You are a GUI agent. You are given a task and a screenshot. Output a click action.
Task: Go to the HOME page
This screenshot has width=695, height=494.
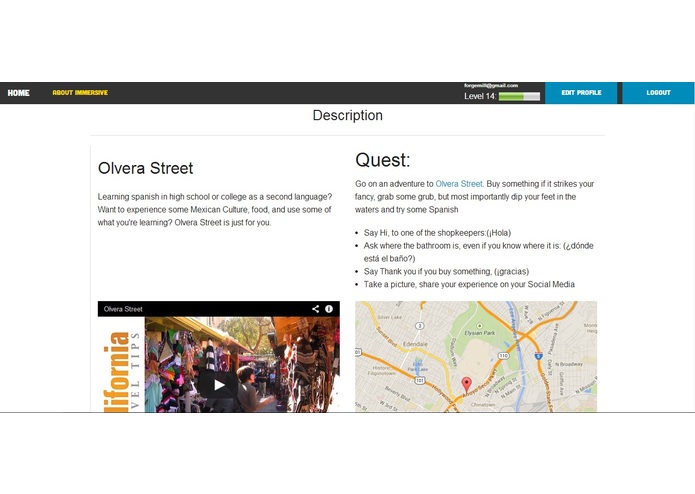pos(19,93)
